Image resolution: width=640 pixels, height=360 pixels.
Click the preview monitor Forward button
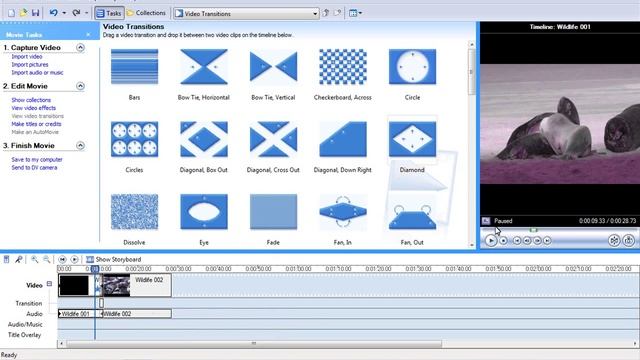tap(547, 241)
